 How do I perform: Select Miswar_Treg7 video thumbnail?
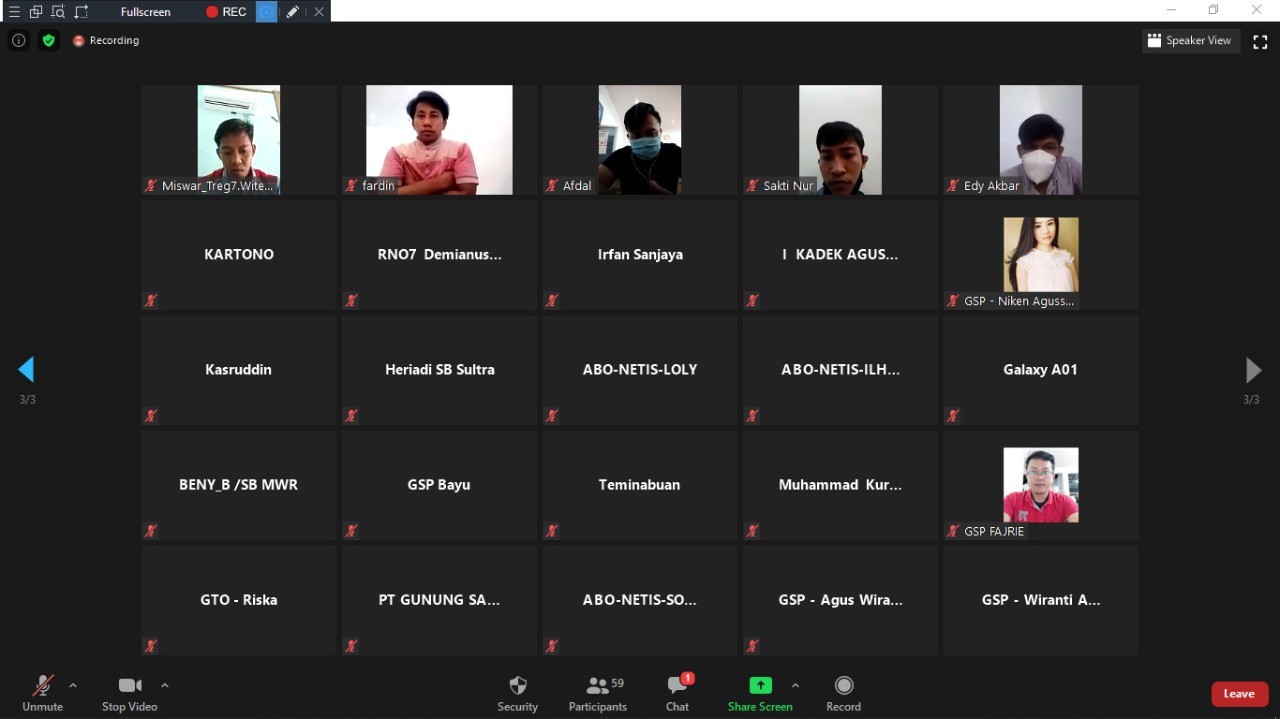tap(239, 139)
